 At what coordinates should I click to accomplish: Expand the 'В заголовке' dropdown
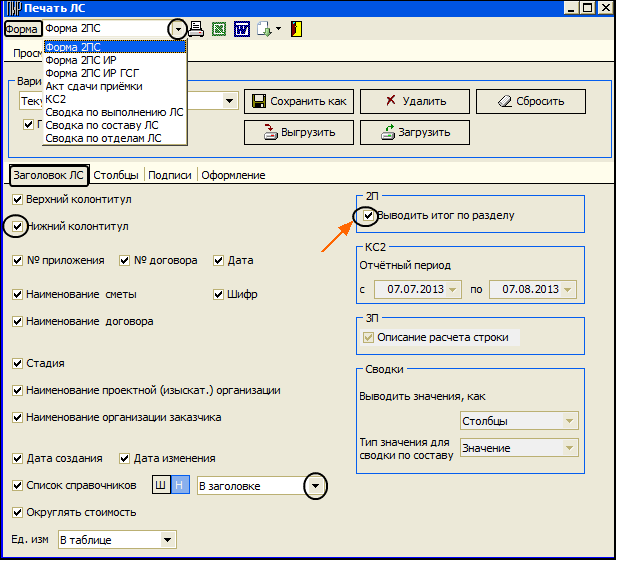pyautogui.click(x=316, y=485)
